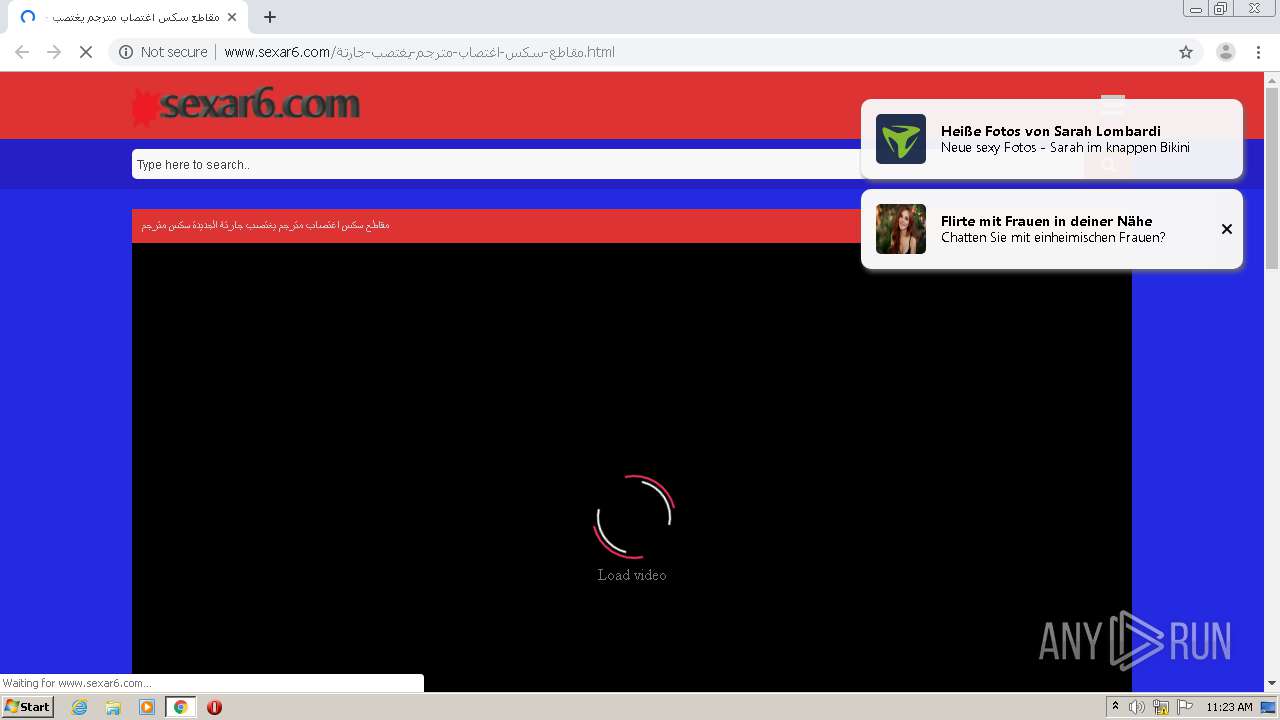Click the browser Back arrow button
The height and width of the screenshot is (720, 1280).
[22, 52]
